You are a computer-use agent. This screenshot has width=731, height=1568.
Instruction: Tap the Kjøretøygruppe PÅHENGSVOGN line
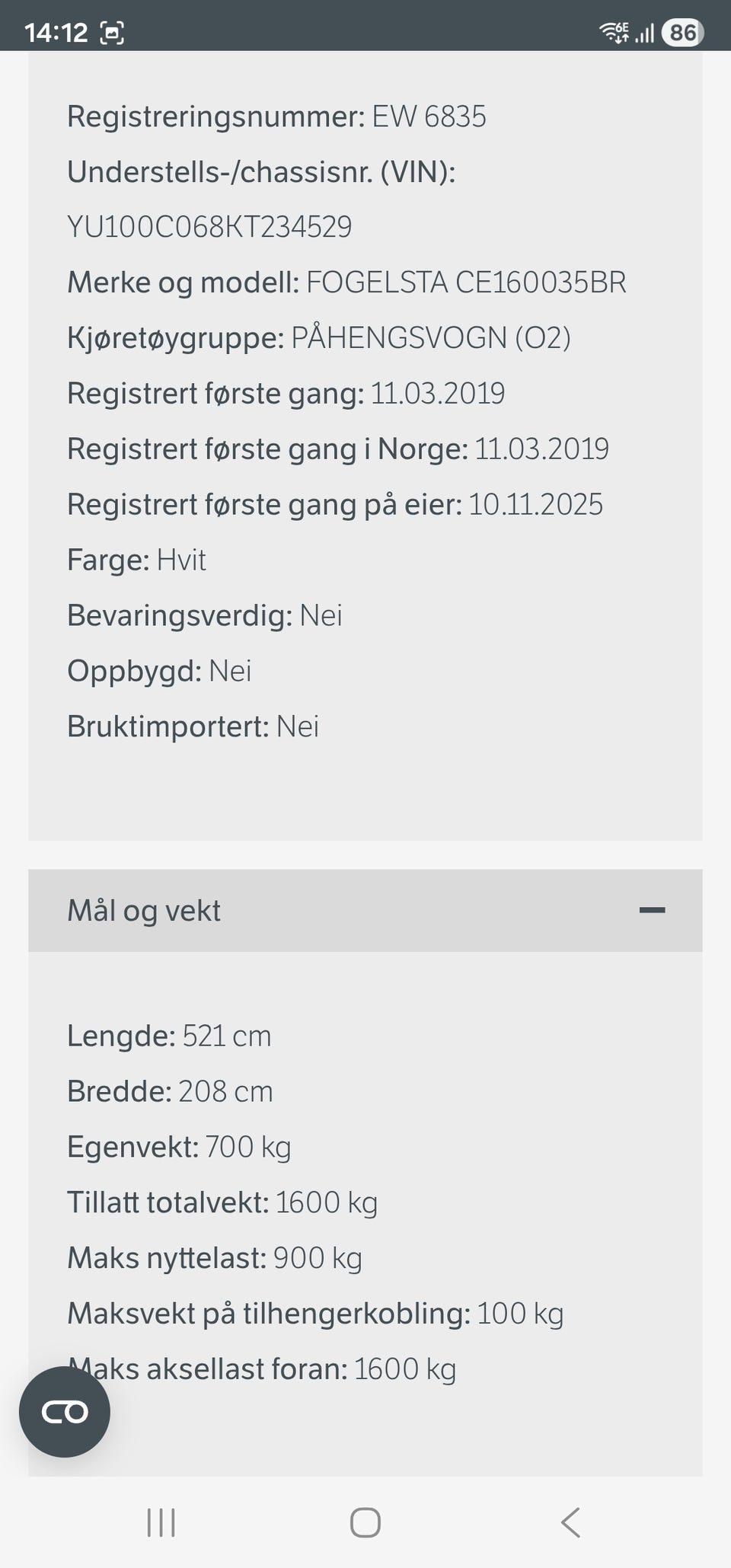click(x=318, y=337)
